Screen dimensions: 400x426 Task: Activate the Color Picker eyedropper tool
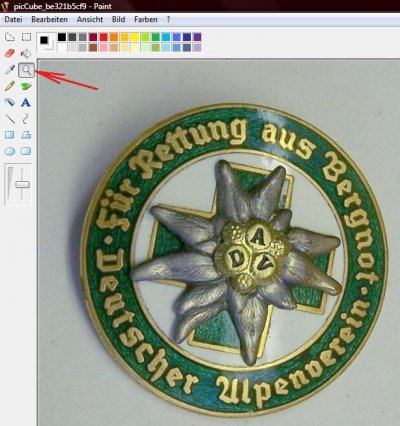(10, 70)
